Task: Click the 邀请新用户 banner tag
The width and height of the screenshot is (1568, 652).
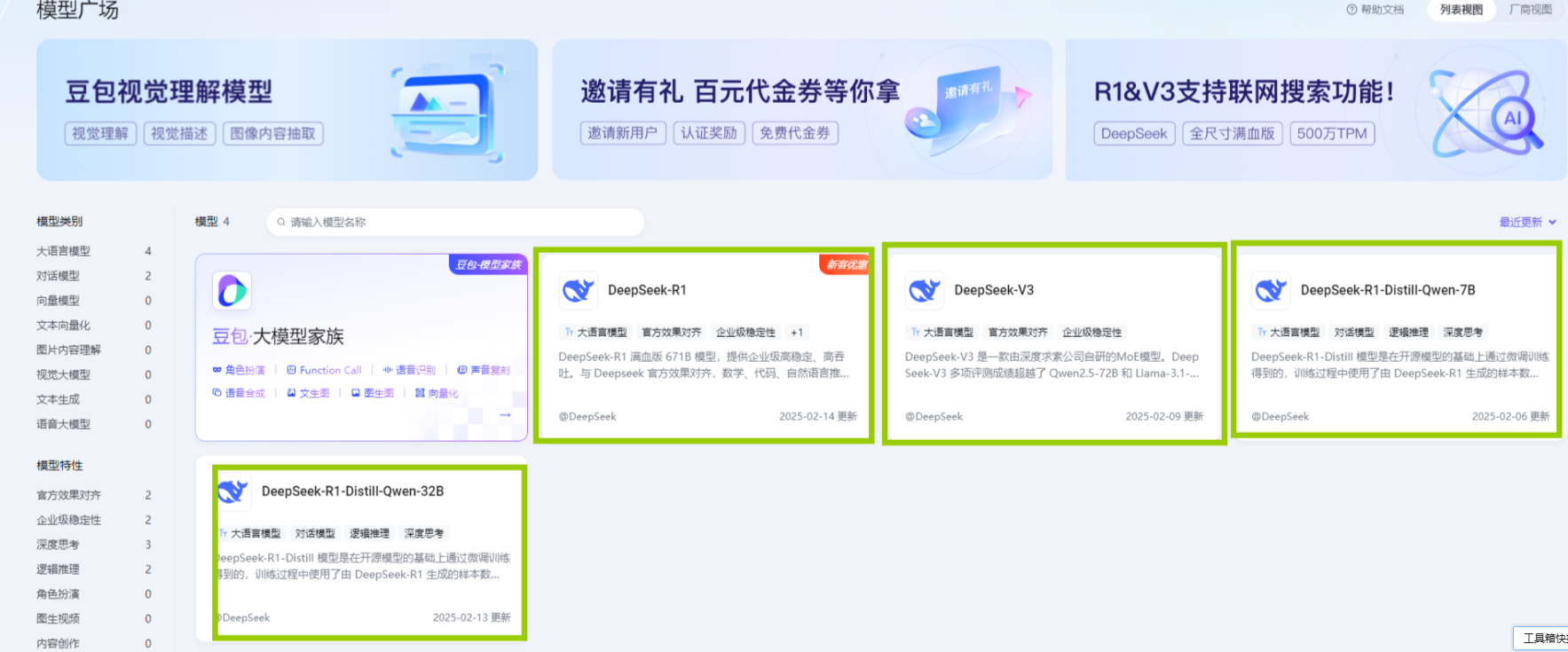Action: click(622, 133)
